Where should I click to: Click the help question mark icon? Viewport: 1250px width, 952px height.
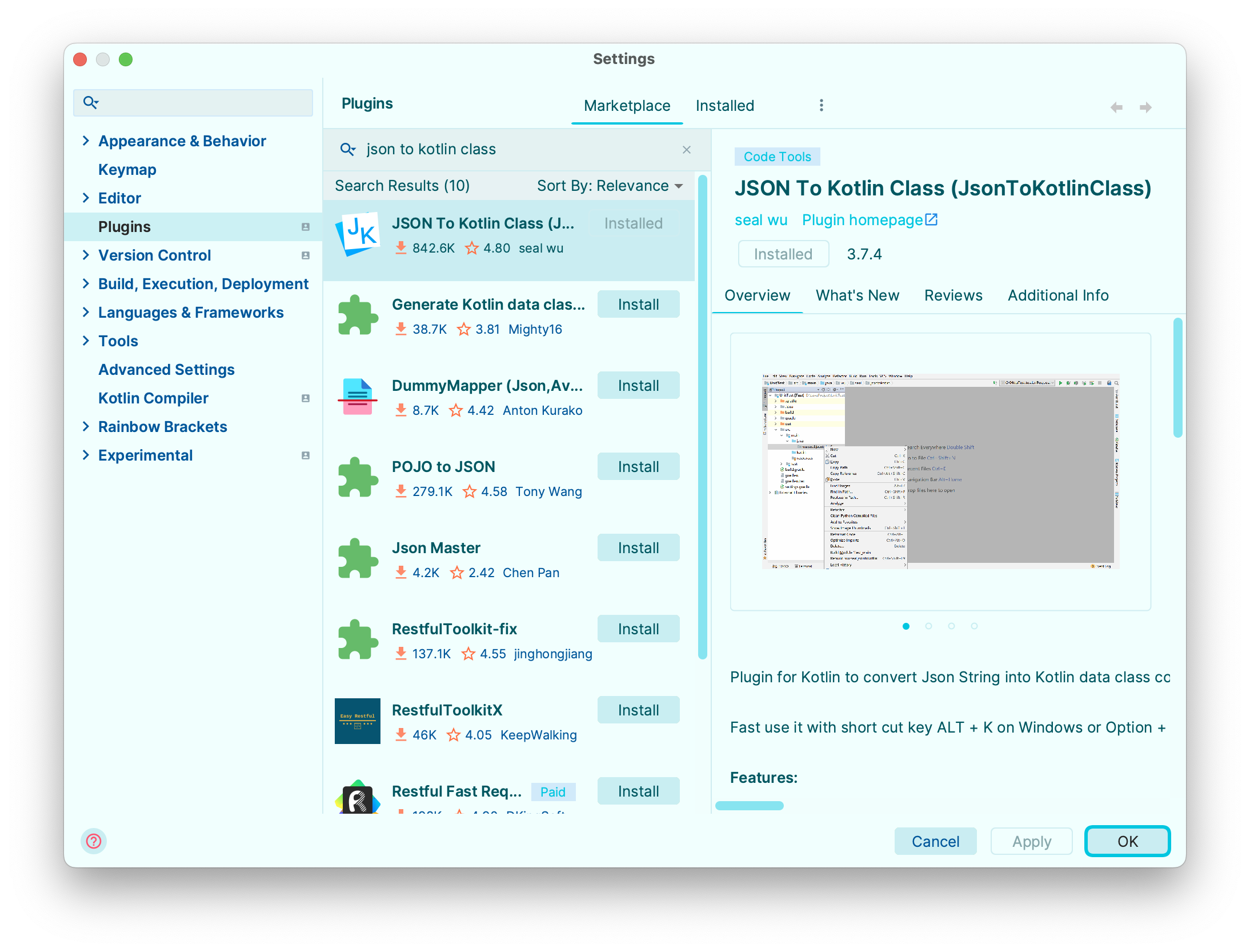(94, 841)
